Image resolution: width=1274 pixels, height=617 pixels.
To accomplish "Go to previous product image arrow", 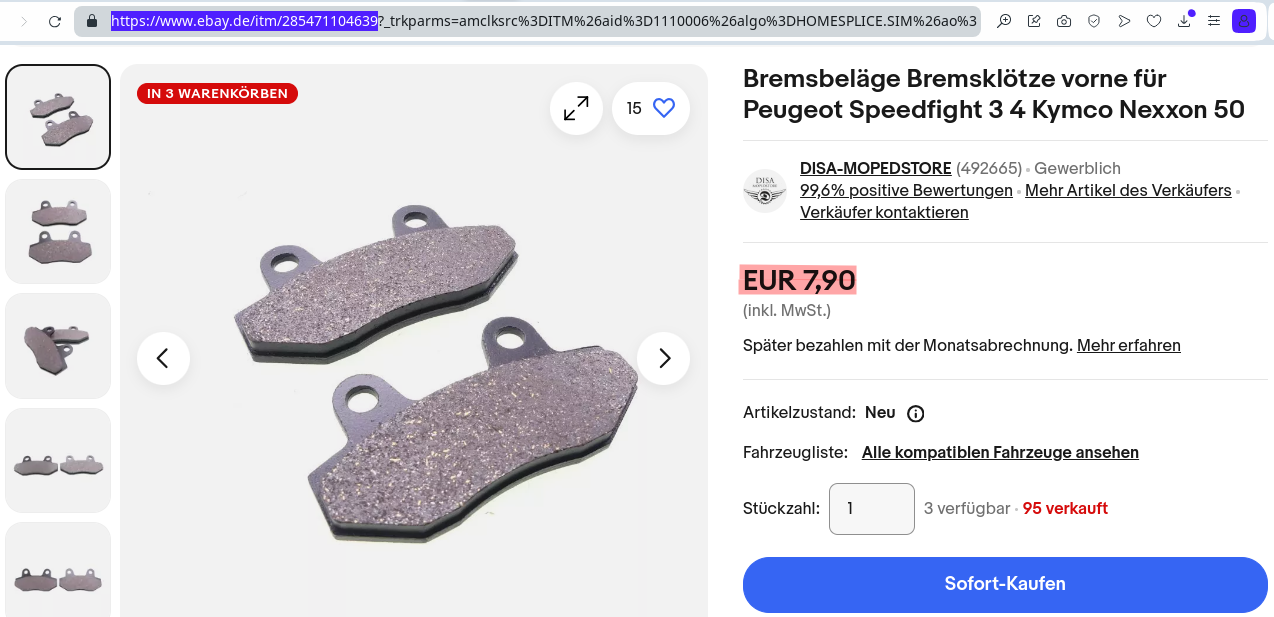I will [x=163, y=358].
